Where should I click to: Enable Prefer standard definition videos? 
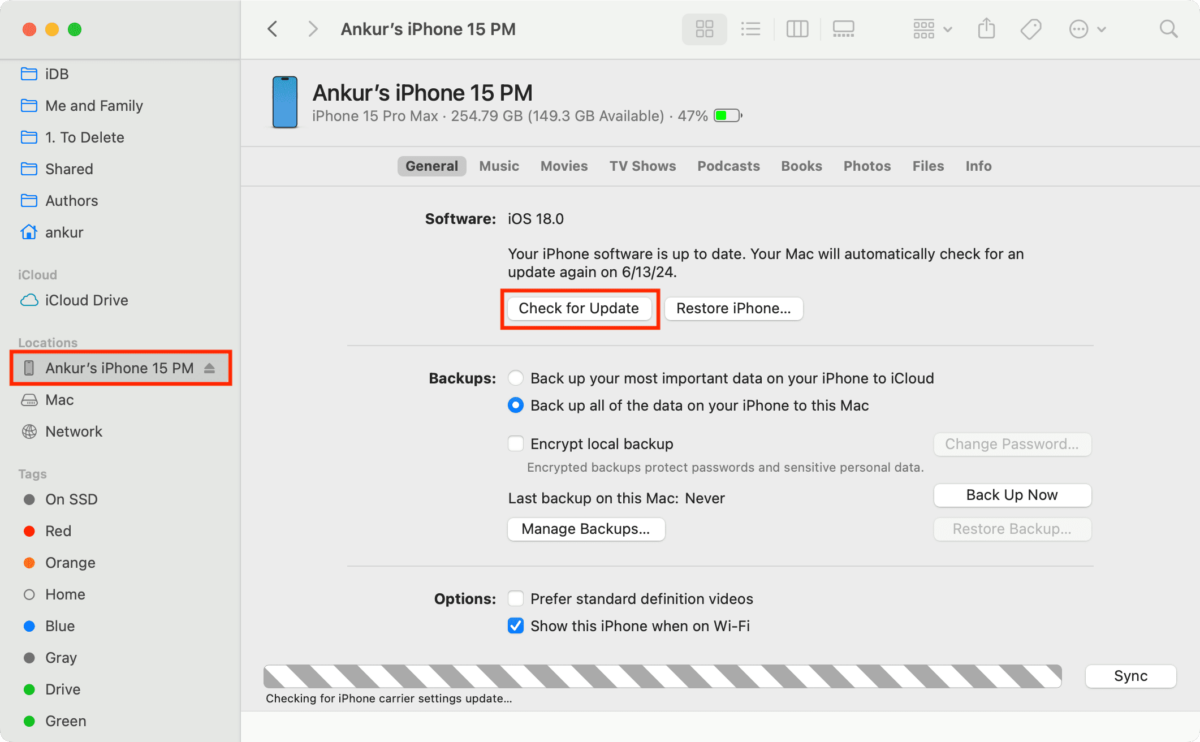click(x=516, y=599)
